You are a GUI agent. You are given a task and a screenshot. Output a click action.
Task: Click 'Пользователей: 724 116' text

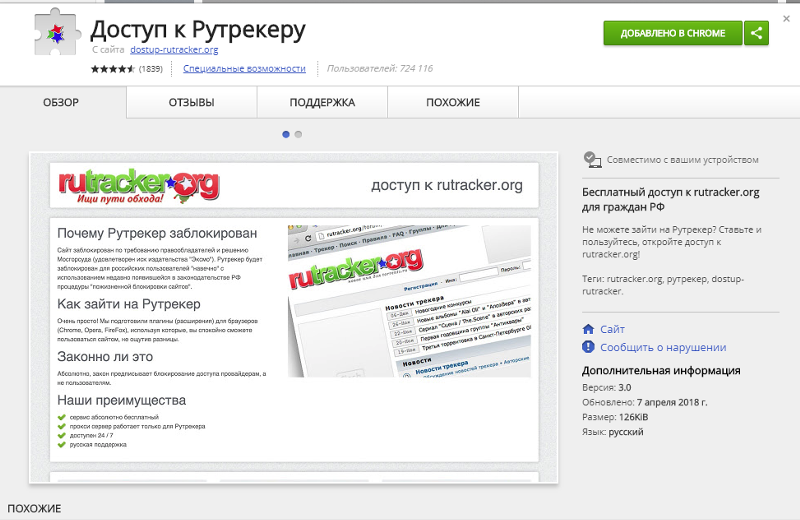(380, 68)
